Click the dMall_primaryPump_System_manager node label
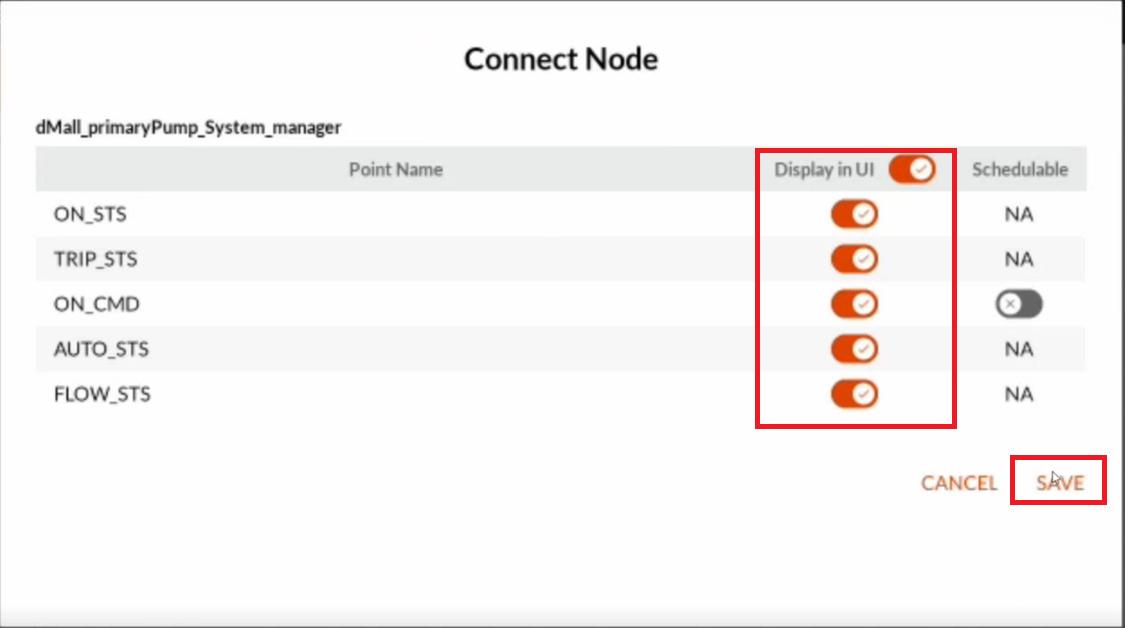Image resolution: width=1128 pixels, height=628 pixels. (188, 127)
